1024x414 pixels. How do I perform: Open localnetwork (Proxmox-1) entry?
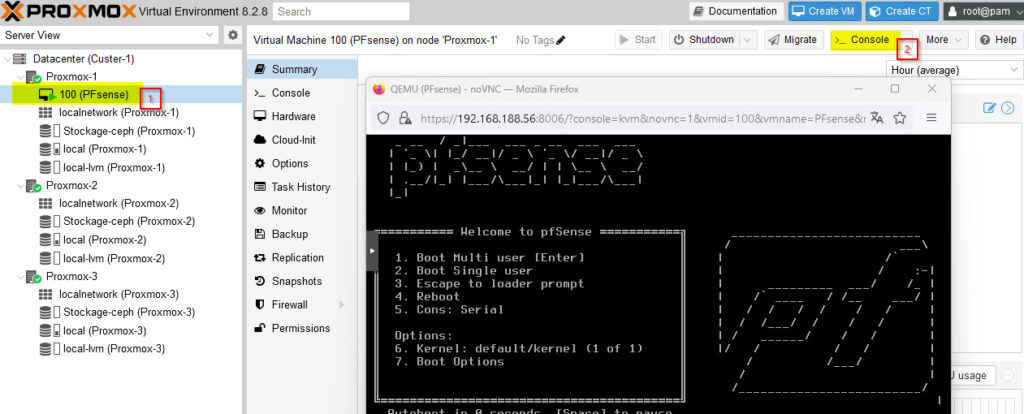point(118,112)
